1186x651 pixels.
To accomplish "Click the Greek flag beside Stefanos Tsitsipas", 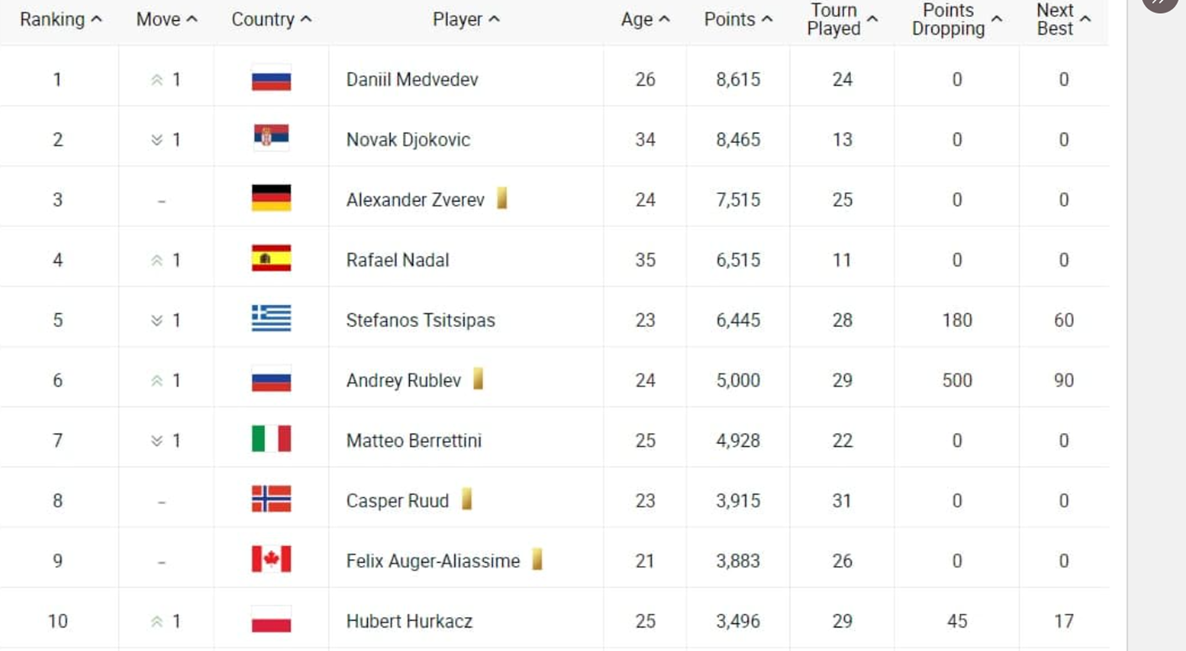I will tap(271, 318).
